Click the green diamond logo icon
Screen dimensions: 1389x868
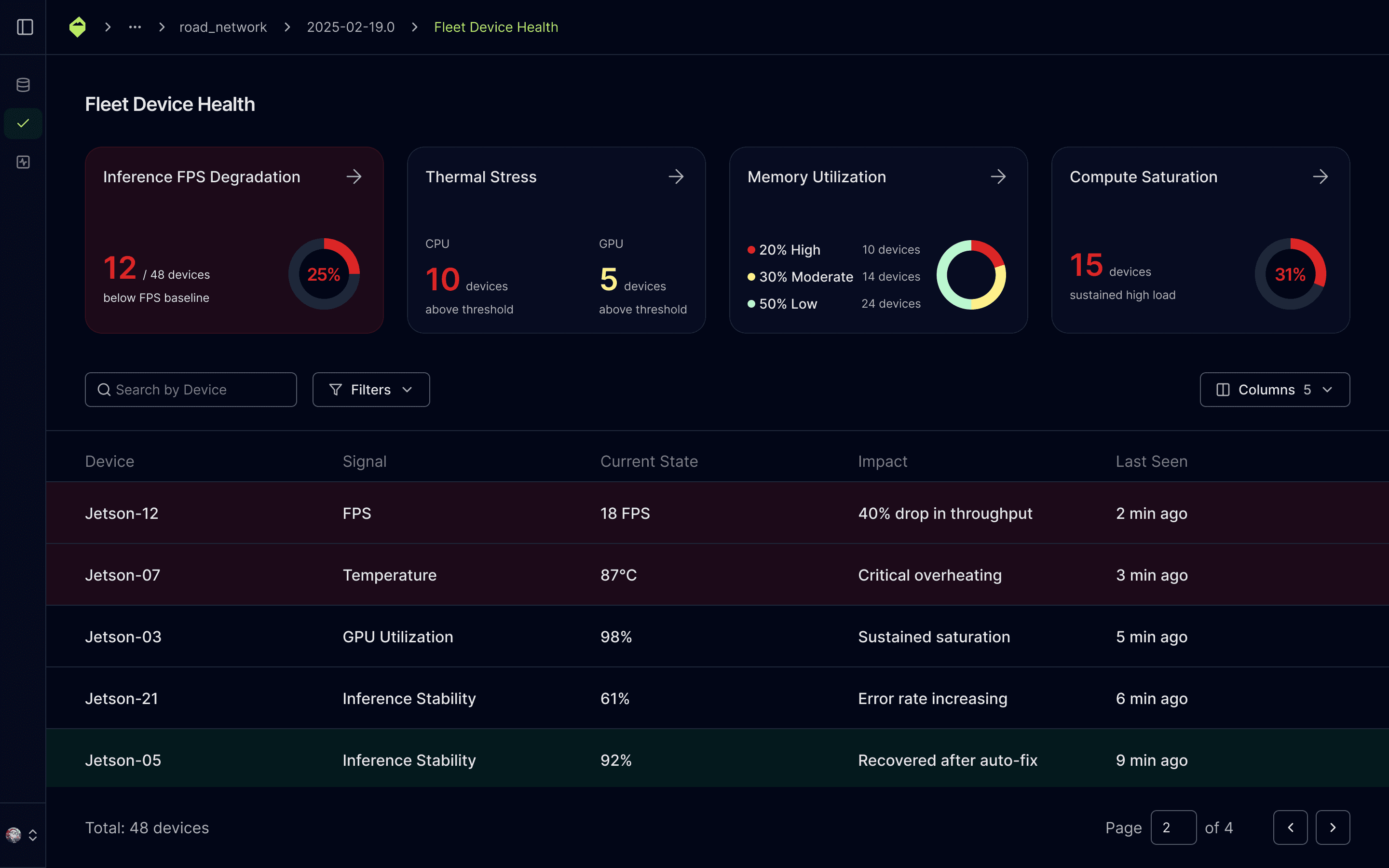point(78,27)
